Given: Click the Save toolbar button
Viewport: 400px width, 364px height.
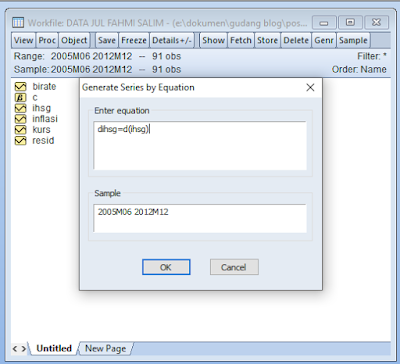Looking at the screenshot, I should coord(107,40).
